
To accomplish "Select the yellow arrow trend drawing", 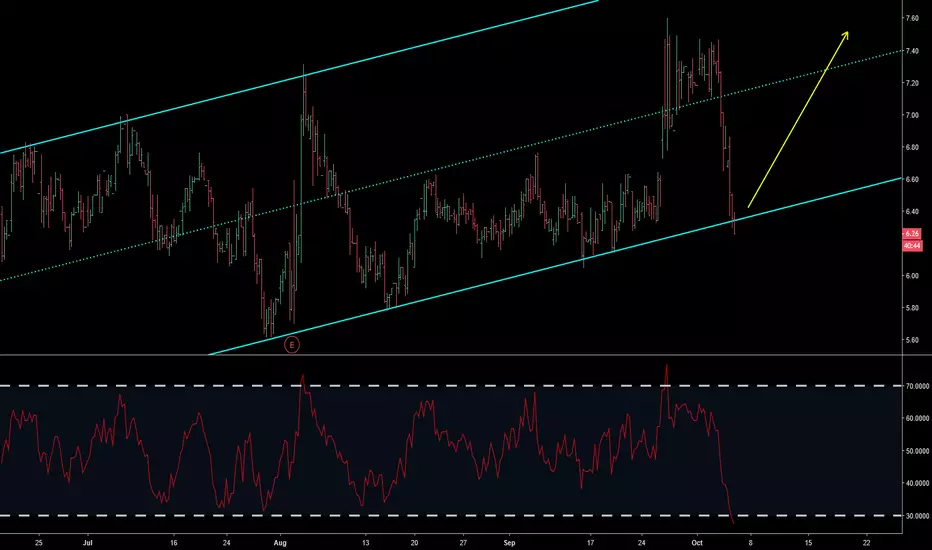I will coord(798,119).
